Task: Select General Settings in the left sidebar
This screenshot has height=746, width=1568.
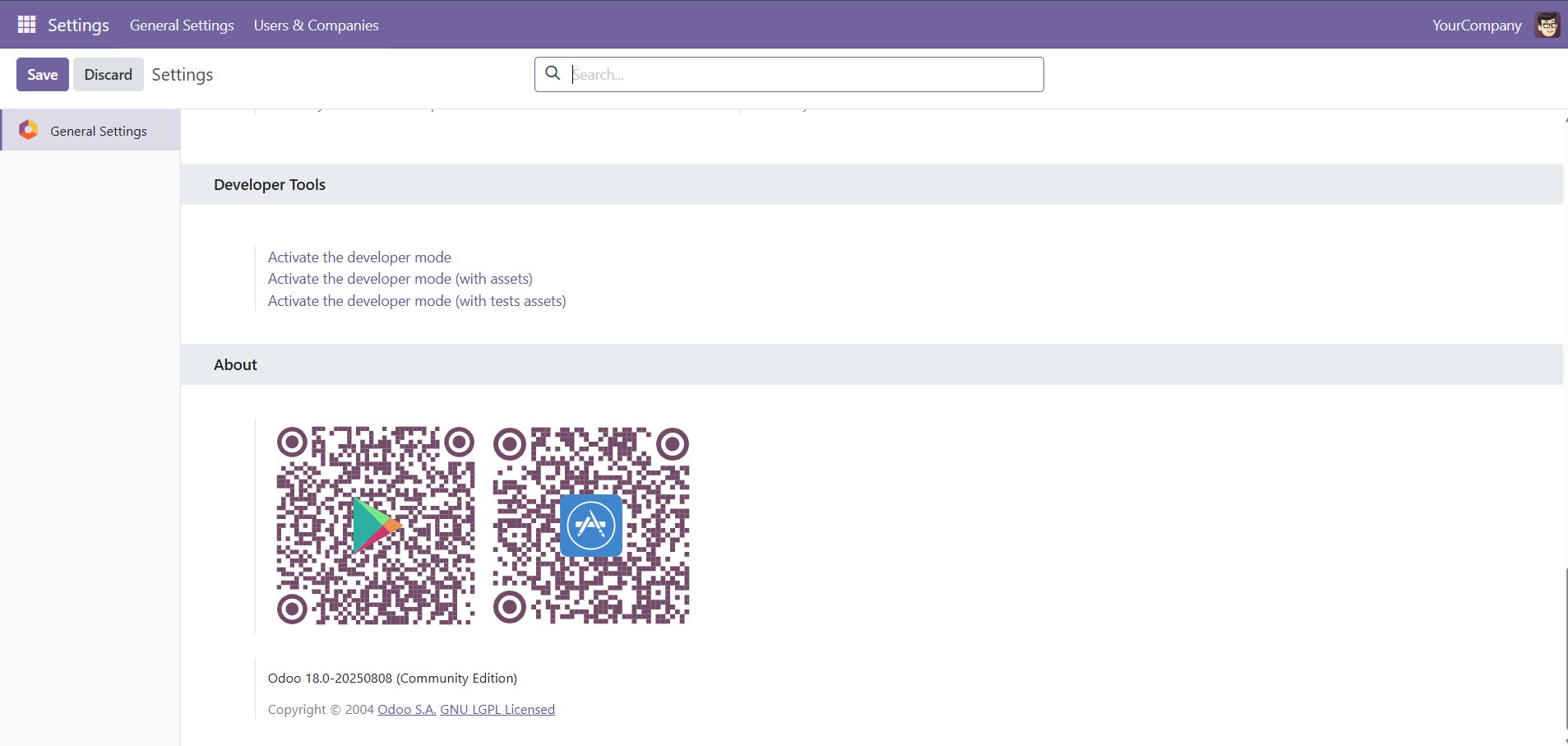Action: tap(90, 131)
